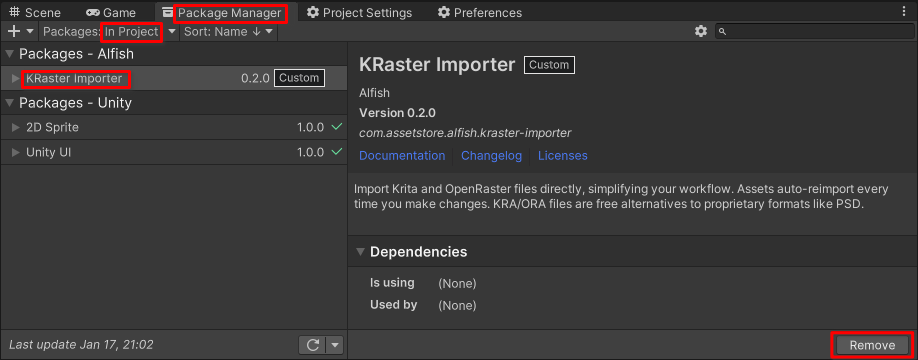Image resolution: width=918 pixels, height=360 pixels.
Task: Open the refresh button dropdown arrow
Action: tap(335, 345)
